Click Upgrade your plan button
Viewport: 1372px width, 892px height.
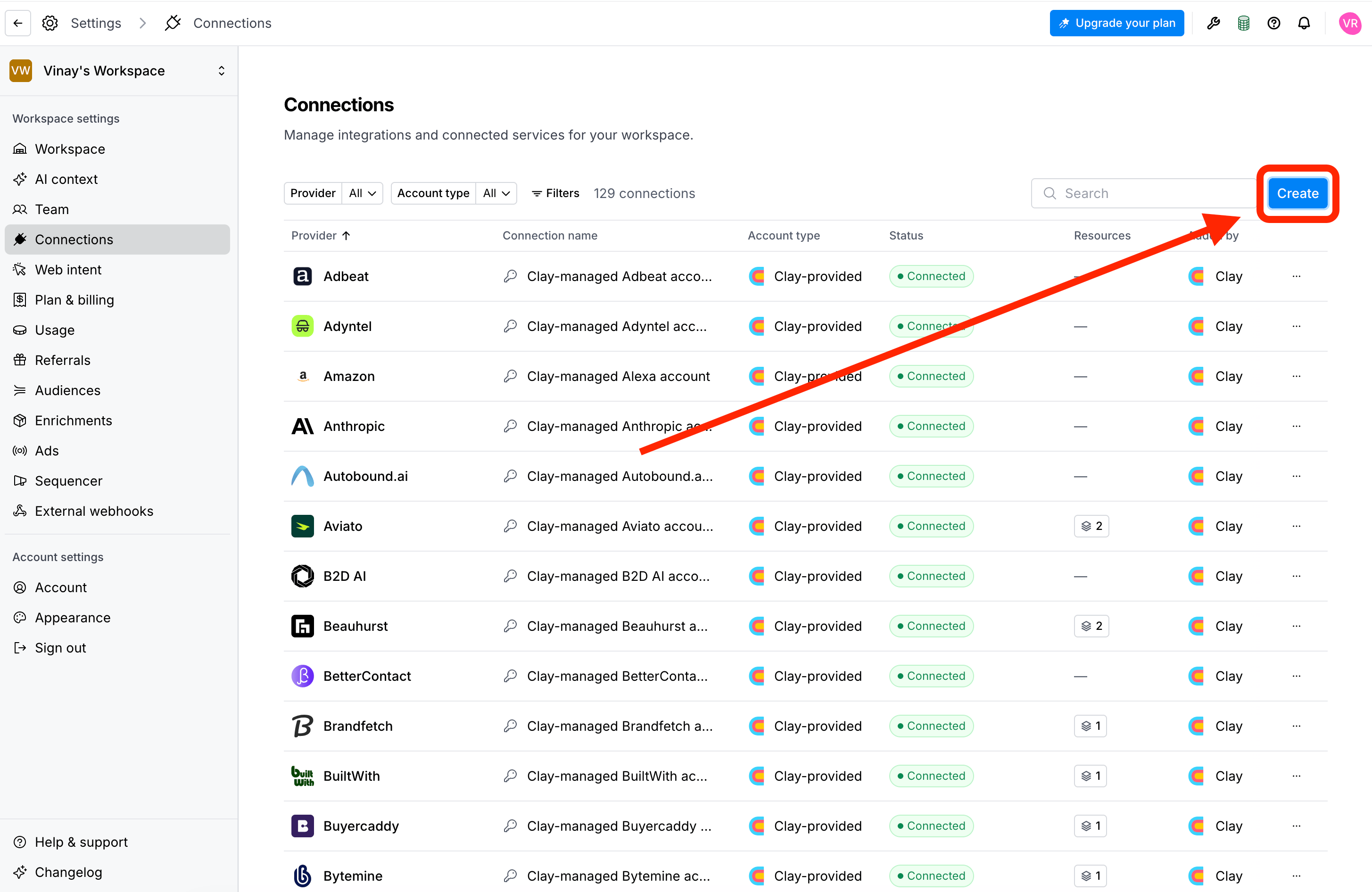[1116, 23]
